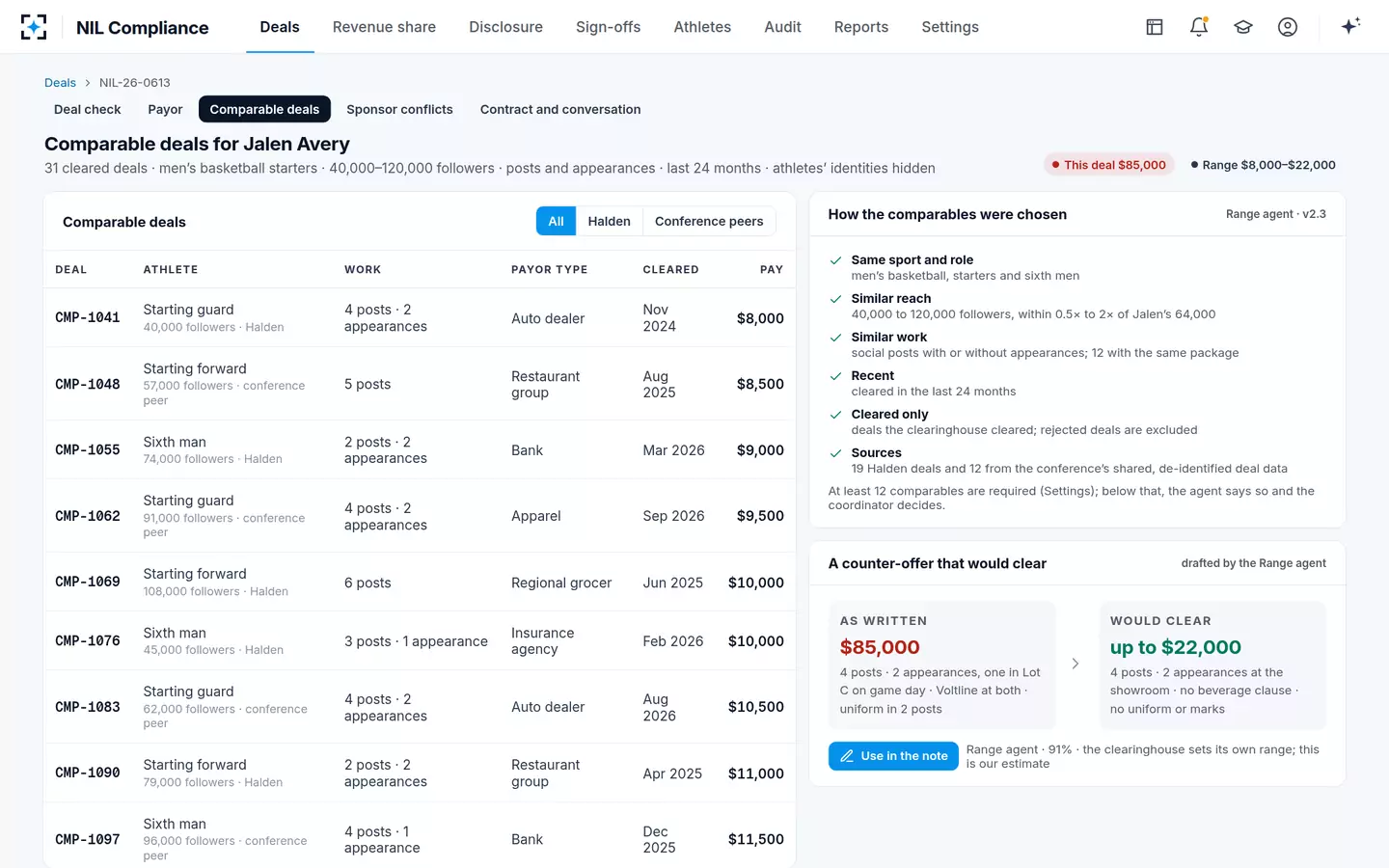This screenshot has height=868, width=1389.
Task: Open the Audit tab
Action: (782, 27)
